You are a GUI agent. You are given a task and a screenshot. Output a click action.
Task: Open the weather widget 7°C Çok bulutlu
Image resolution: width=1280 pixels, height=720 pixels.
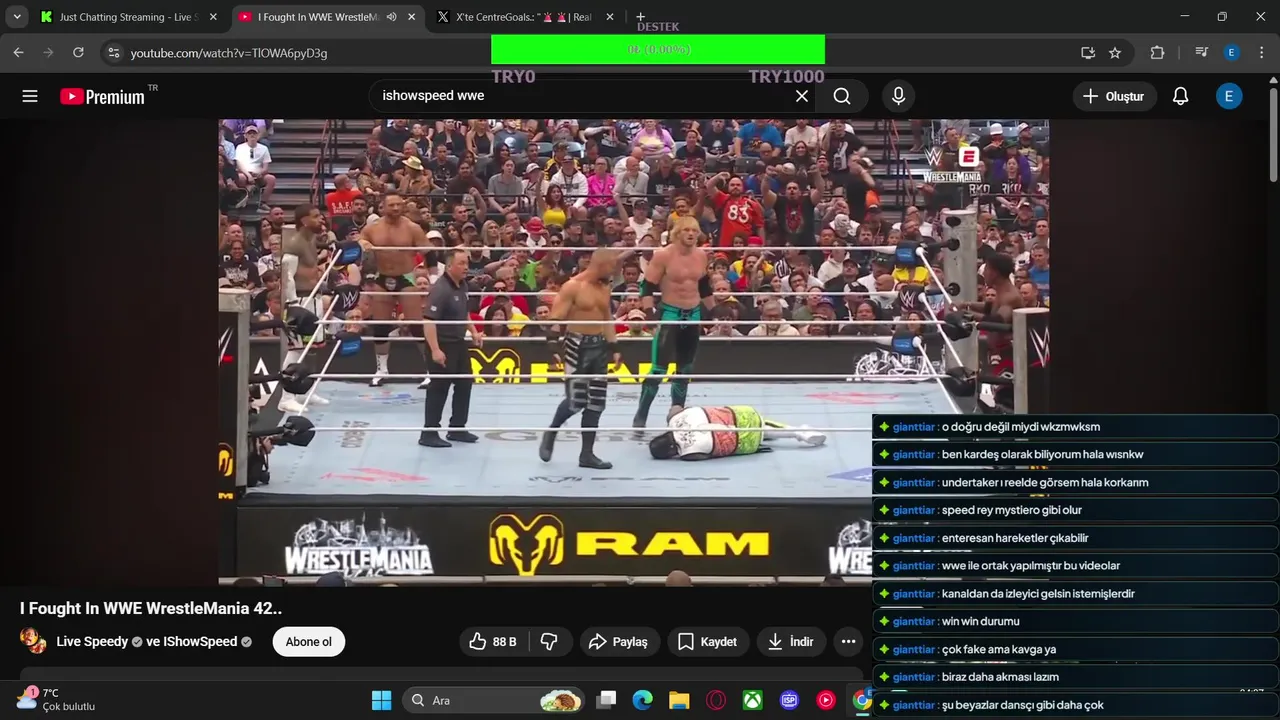56,699
